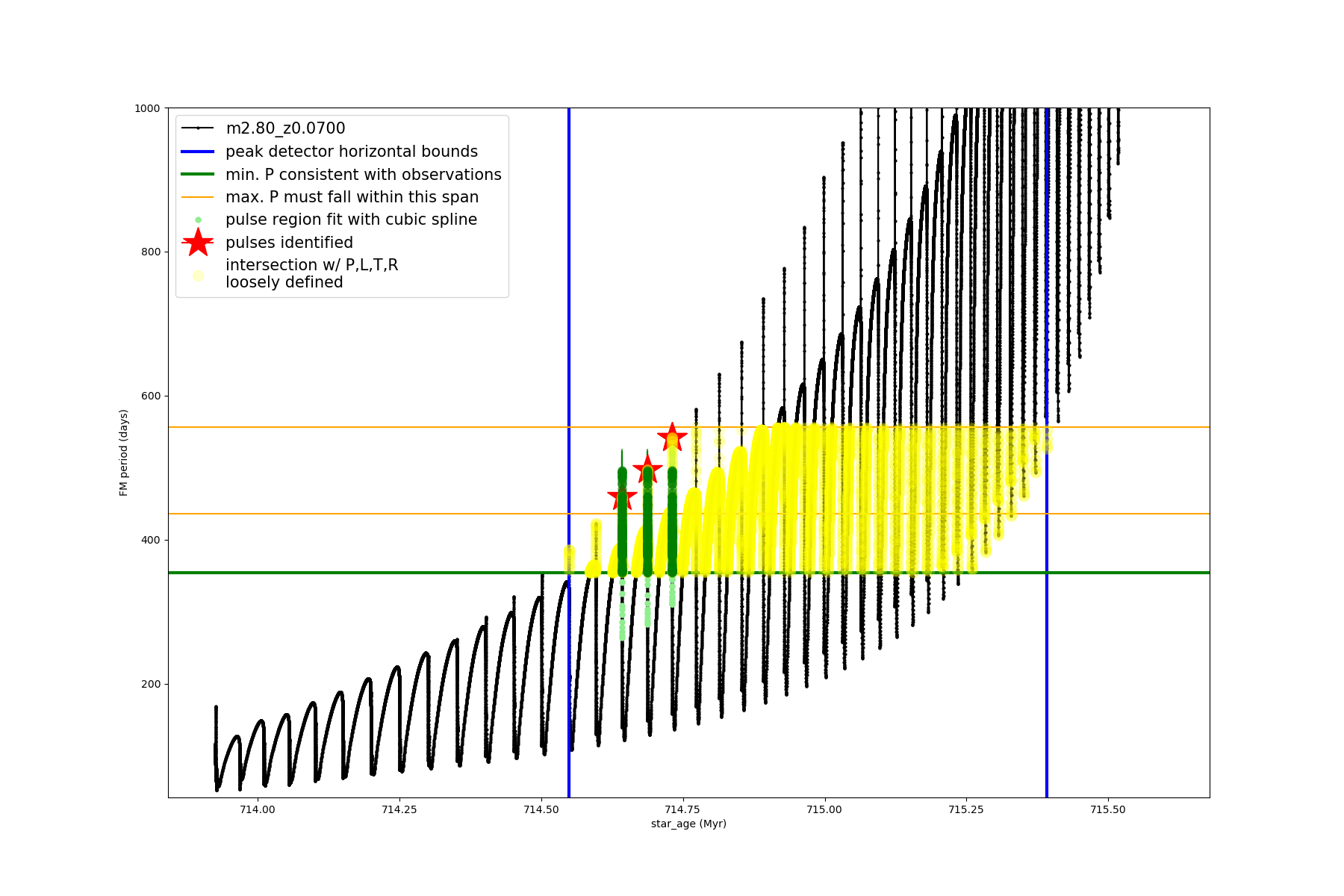This screenshot has height=896, width=1344.
Task: Click the blue line sample in legend
Action: pyautogui.click(x=198, y=152)
